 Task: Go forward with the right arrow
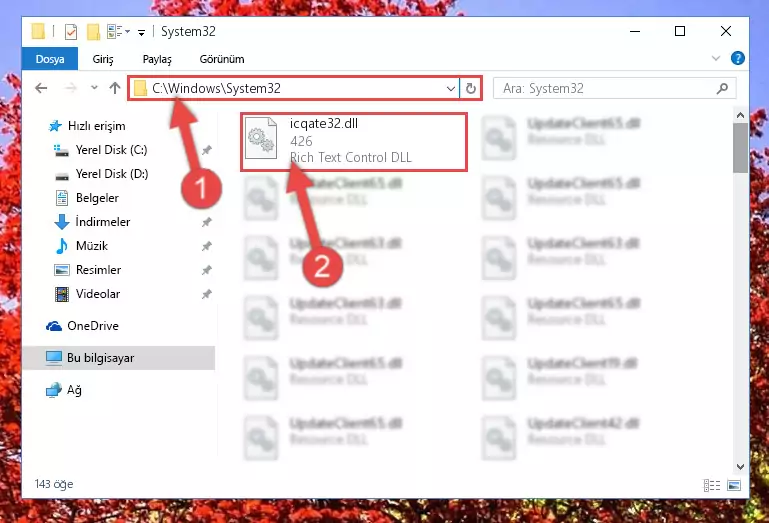pos(71,88)
